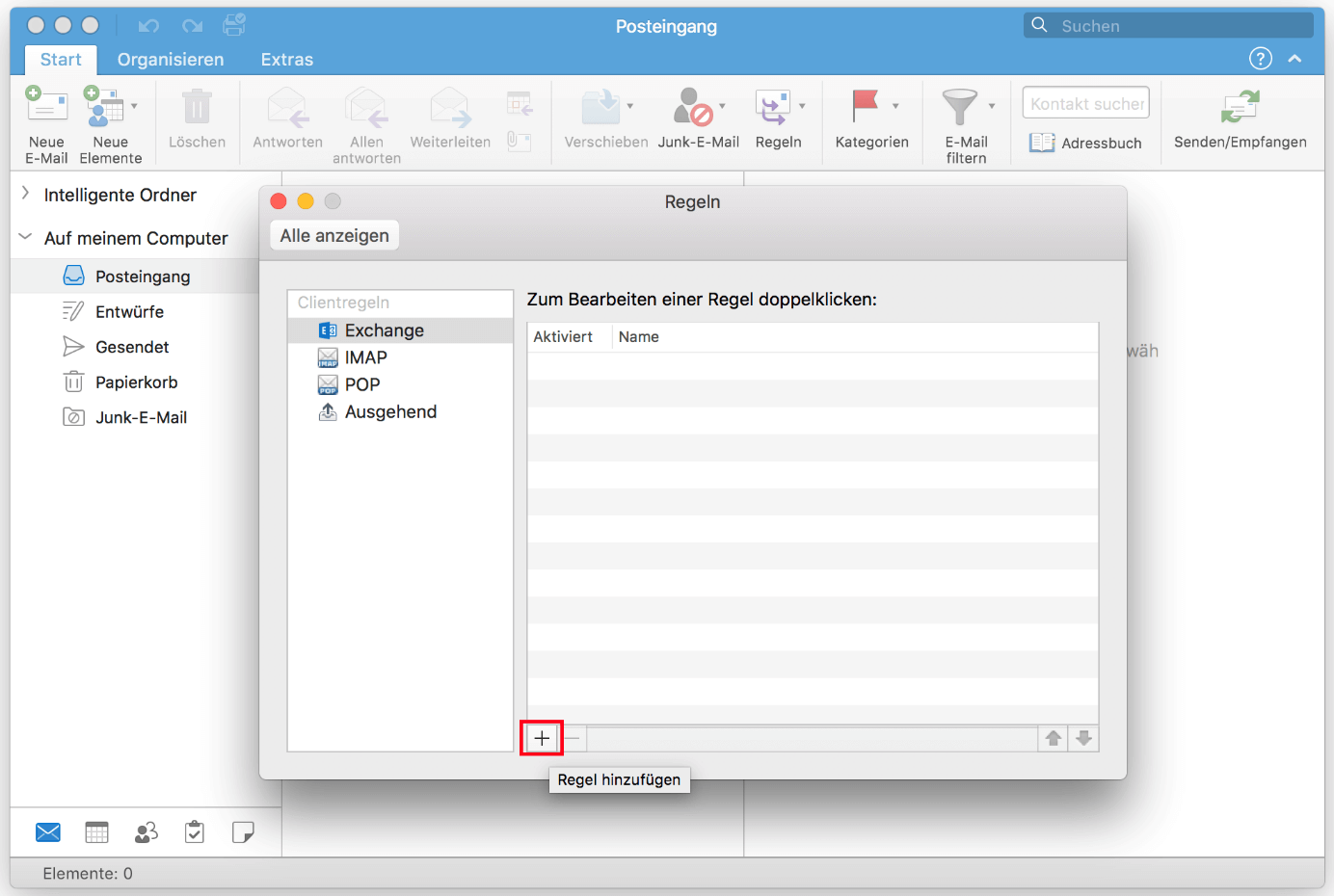
Task: Click the Neue E-Mail icon
Action: click(x=46, y=108)
